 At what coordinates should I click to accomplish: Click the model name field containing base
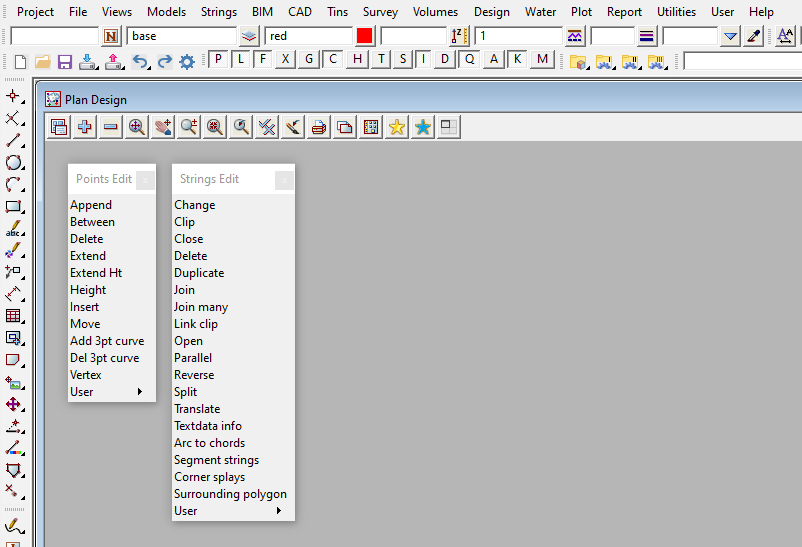(181, 36)
